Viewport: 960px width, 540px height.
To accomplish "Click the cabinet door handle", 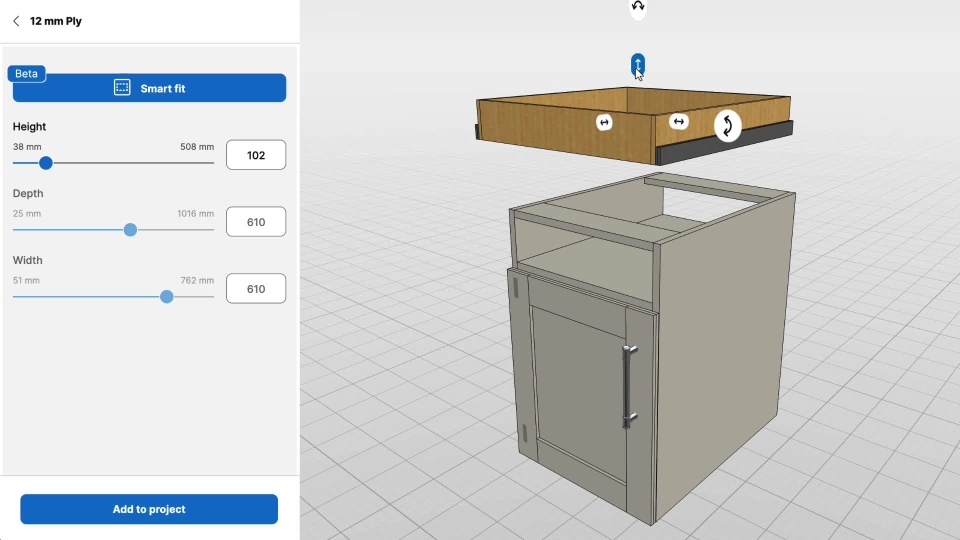I will [629, 386].
